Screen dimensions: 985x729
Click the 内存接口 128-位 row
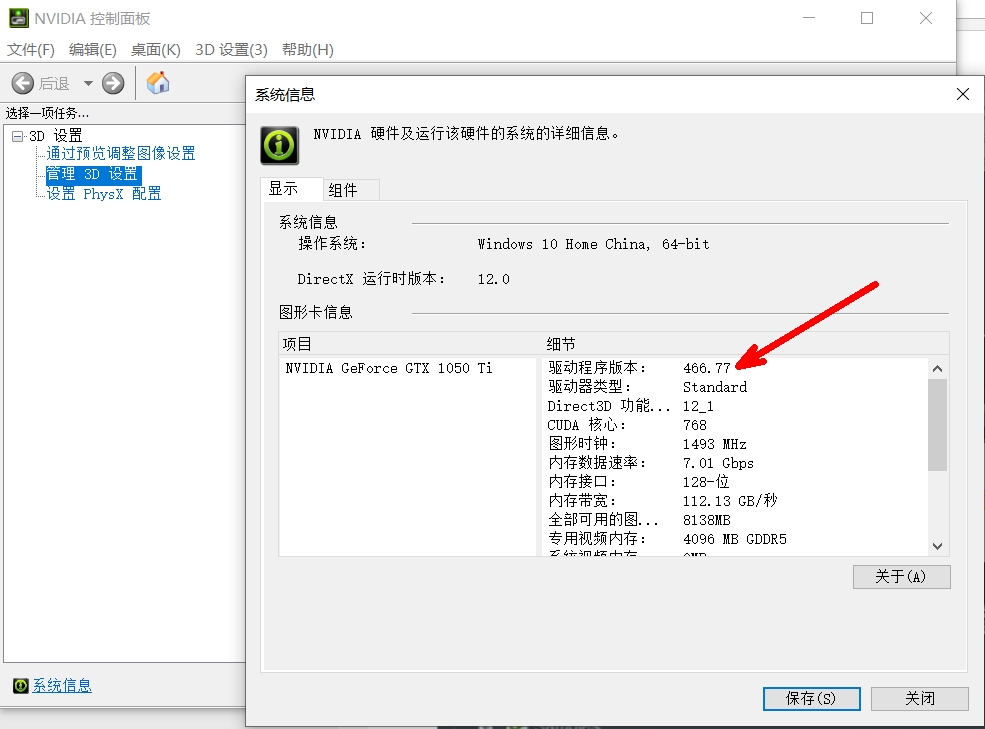(x=639, y=482)
